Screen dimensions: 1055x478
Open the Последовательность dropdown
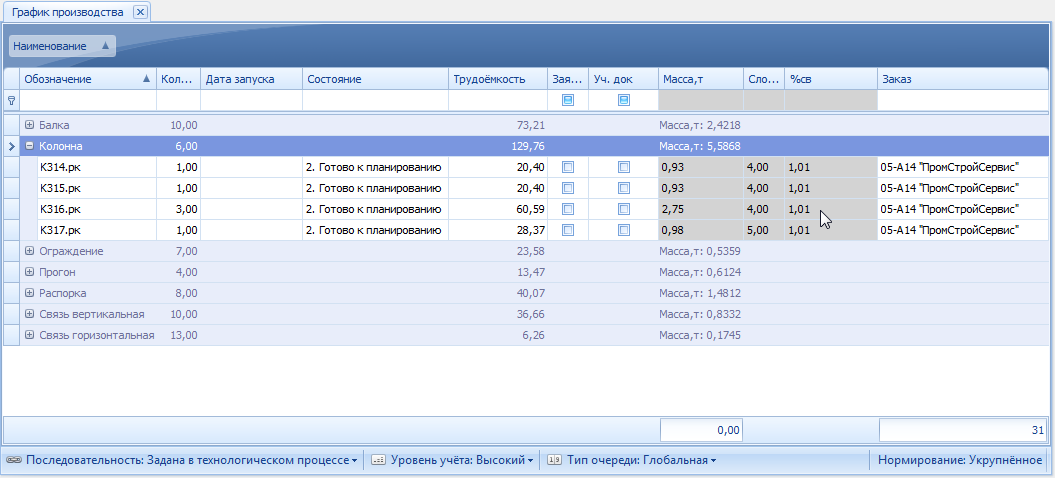[x=192, y=460]
